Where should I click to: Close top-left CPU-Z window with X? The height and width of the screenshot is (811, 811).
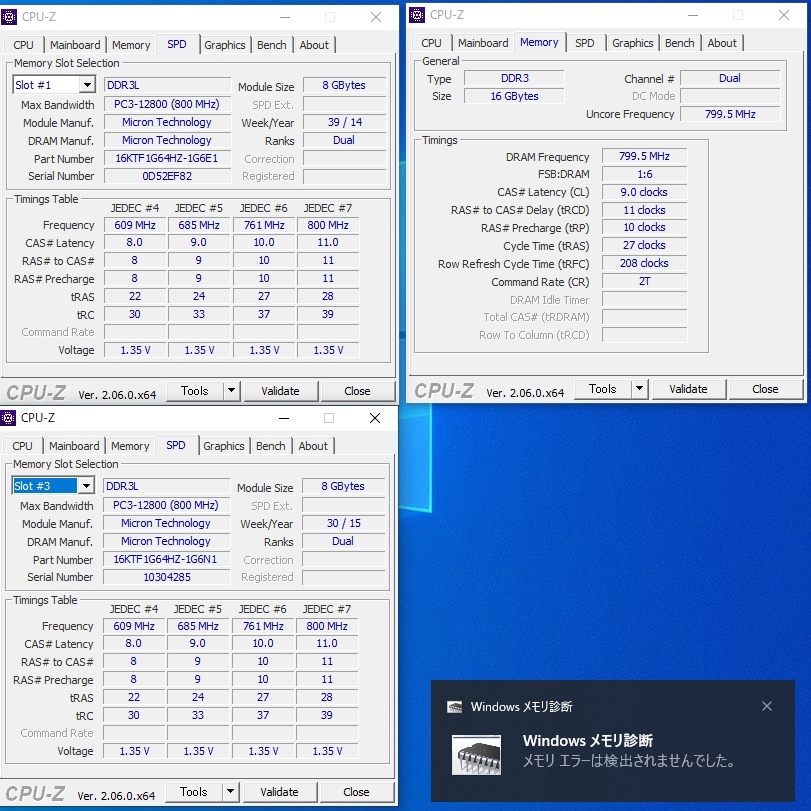click(376, 17)
